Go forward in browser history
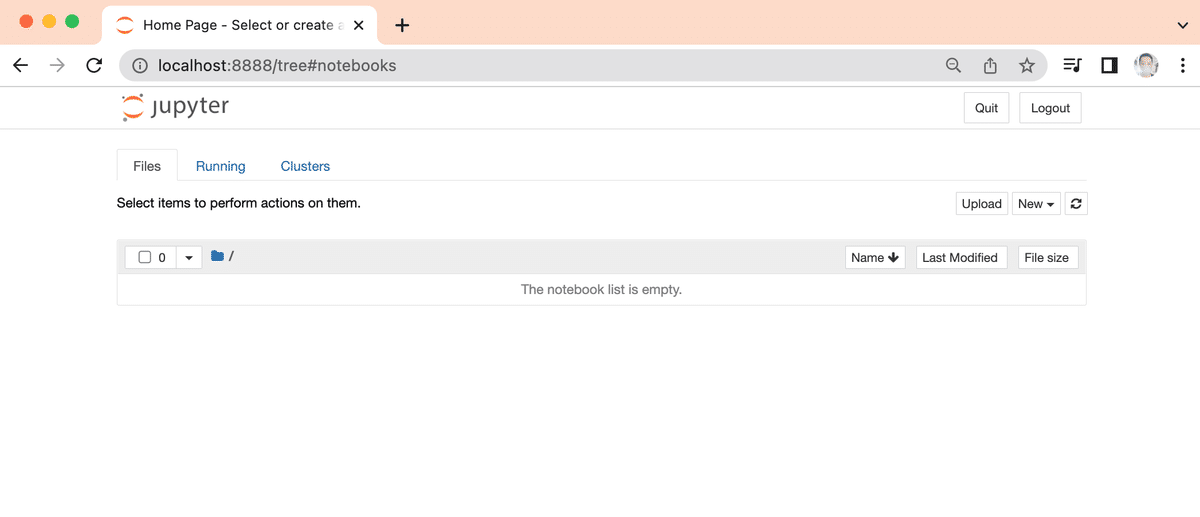The height and width of the screenshot is (517, 1200). [57, 66]
